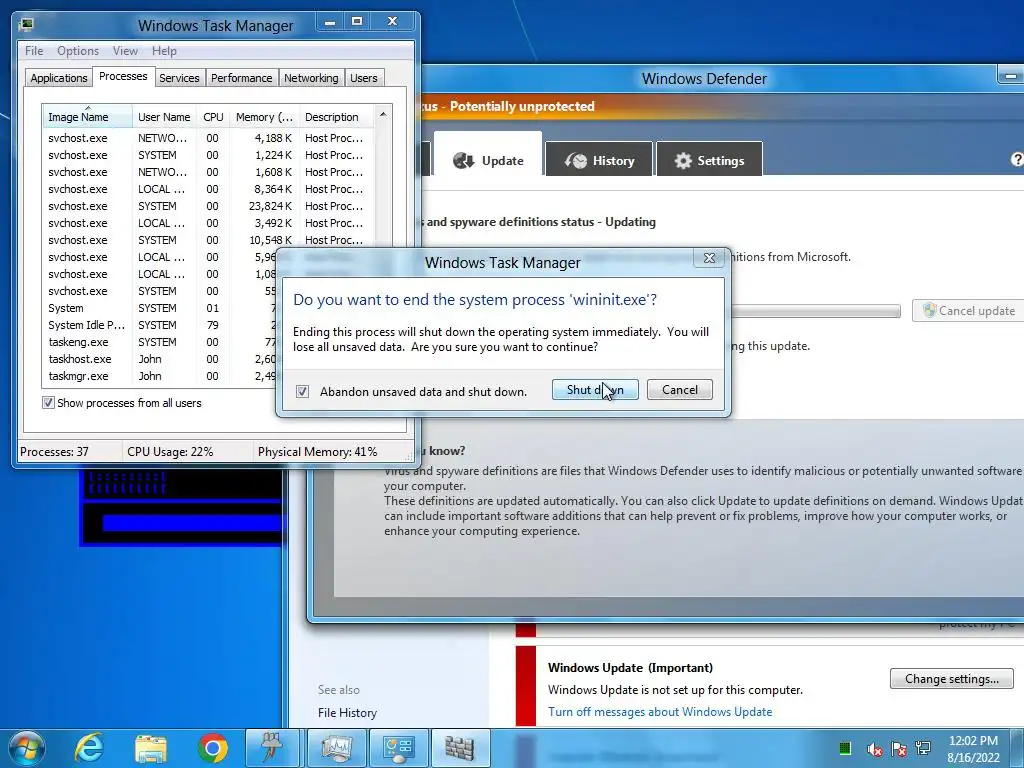Switch to Task Manager taskbar icon
Viewport: 1024px width, 768px height.
click(x=336, y=748)
